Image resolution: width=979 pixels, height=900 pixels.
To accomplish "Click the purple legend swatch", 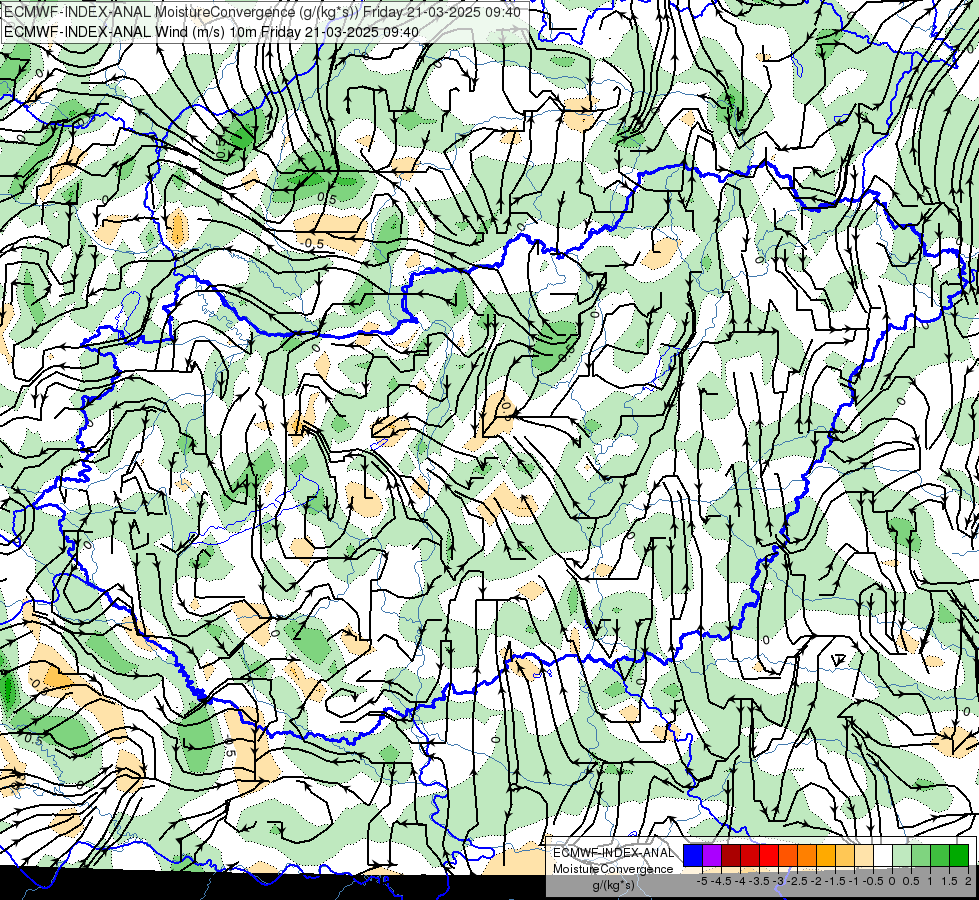I will tap(712, 856).
